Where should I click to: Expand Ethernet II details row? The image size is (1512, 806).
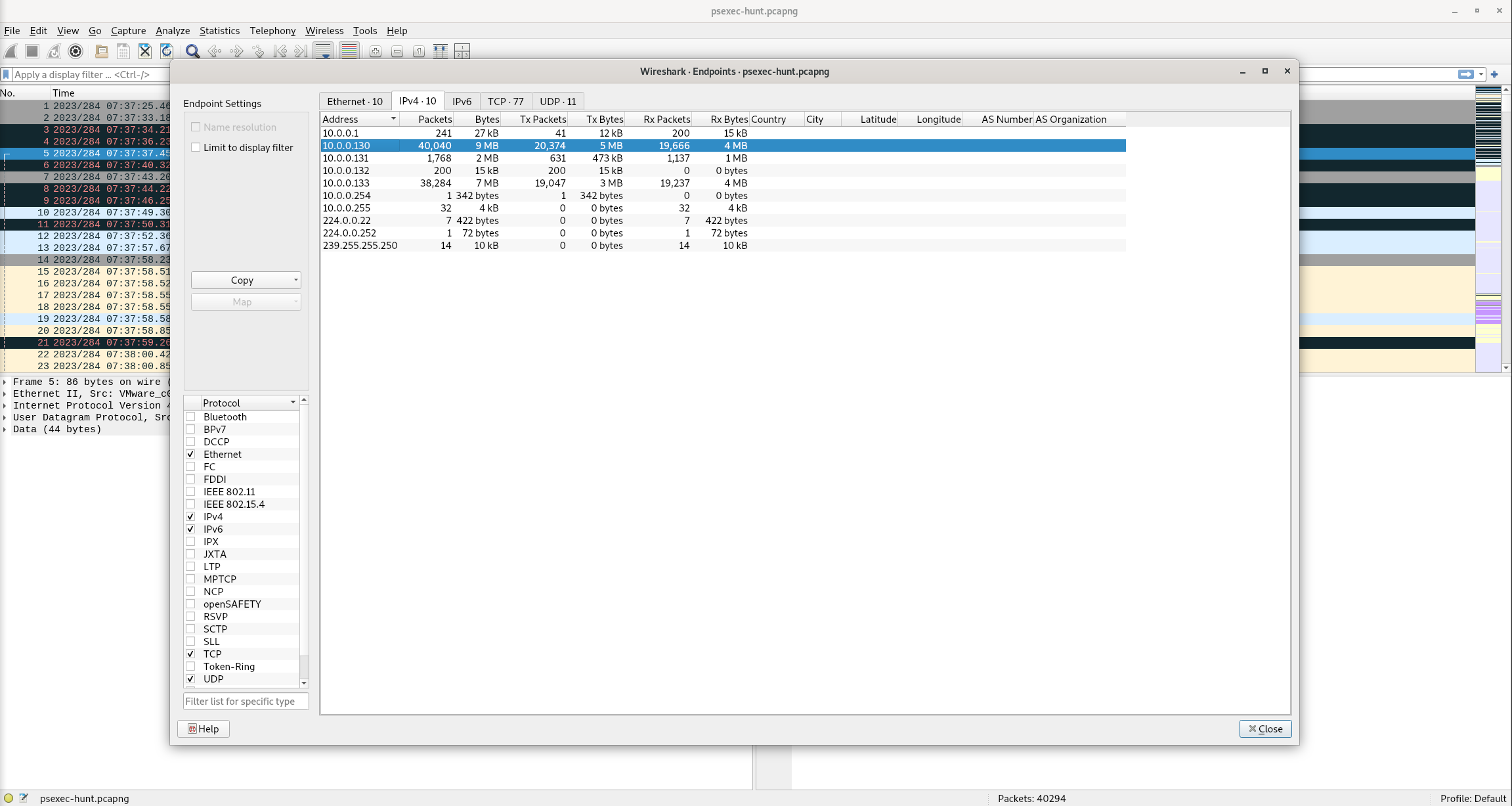click(x=5, y=393)
